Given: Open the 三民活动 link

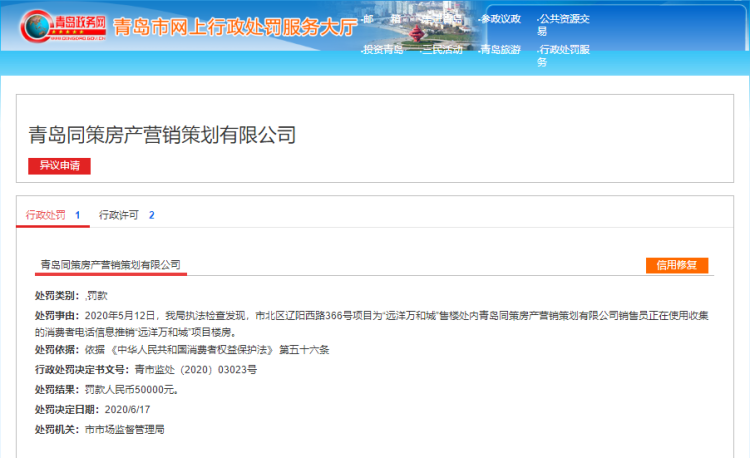Looking at the screenshot, I should click(x=441, y=50).
